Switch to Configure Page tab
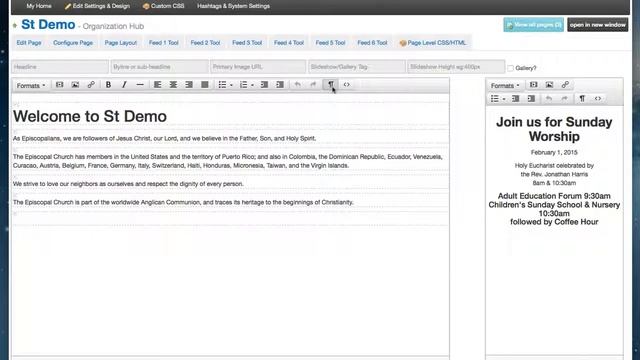Screen dimensions: 640x360 coord(73,43)
